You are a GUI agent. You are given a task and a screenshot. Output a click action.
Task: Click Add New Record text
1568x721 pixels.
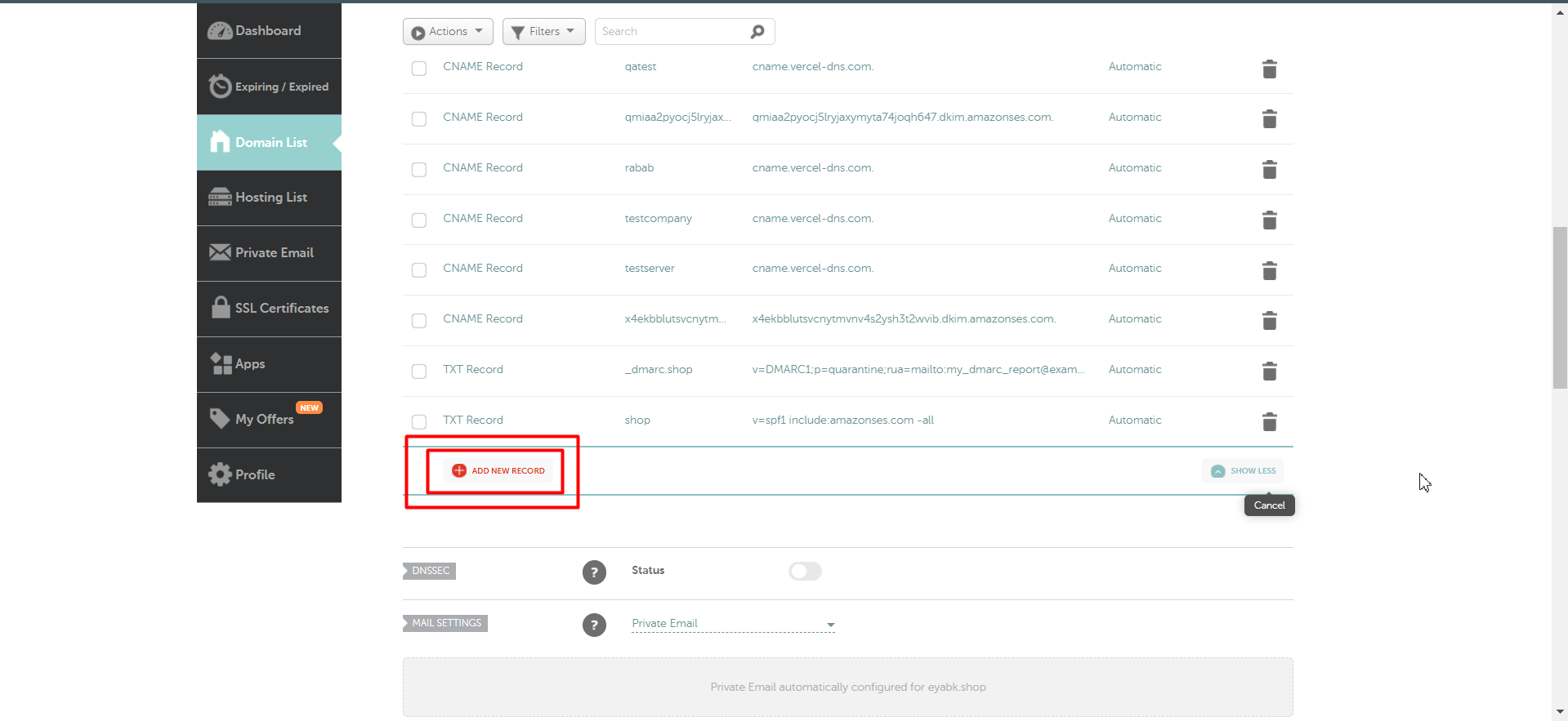click(508, 471)
